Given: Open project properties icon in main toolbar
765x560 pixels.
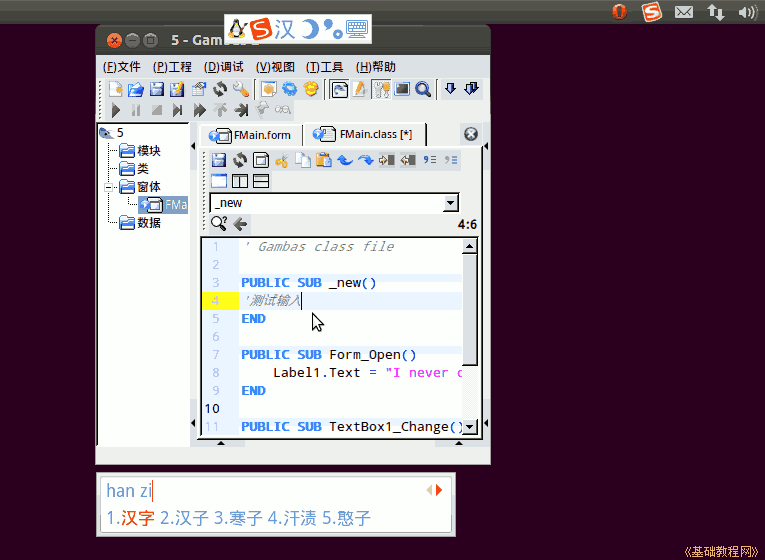Looking at the screenshot, I should point(199,89).
